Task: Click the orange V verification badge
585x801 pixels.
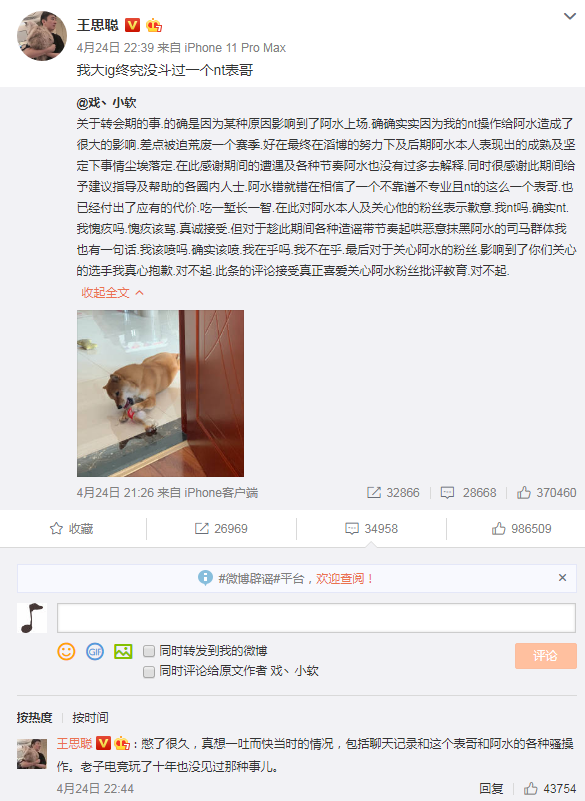Action: (x=132, y=25)
